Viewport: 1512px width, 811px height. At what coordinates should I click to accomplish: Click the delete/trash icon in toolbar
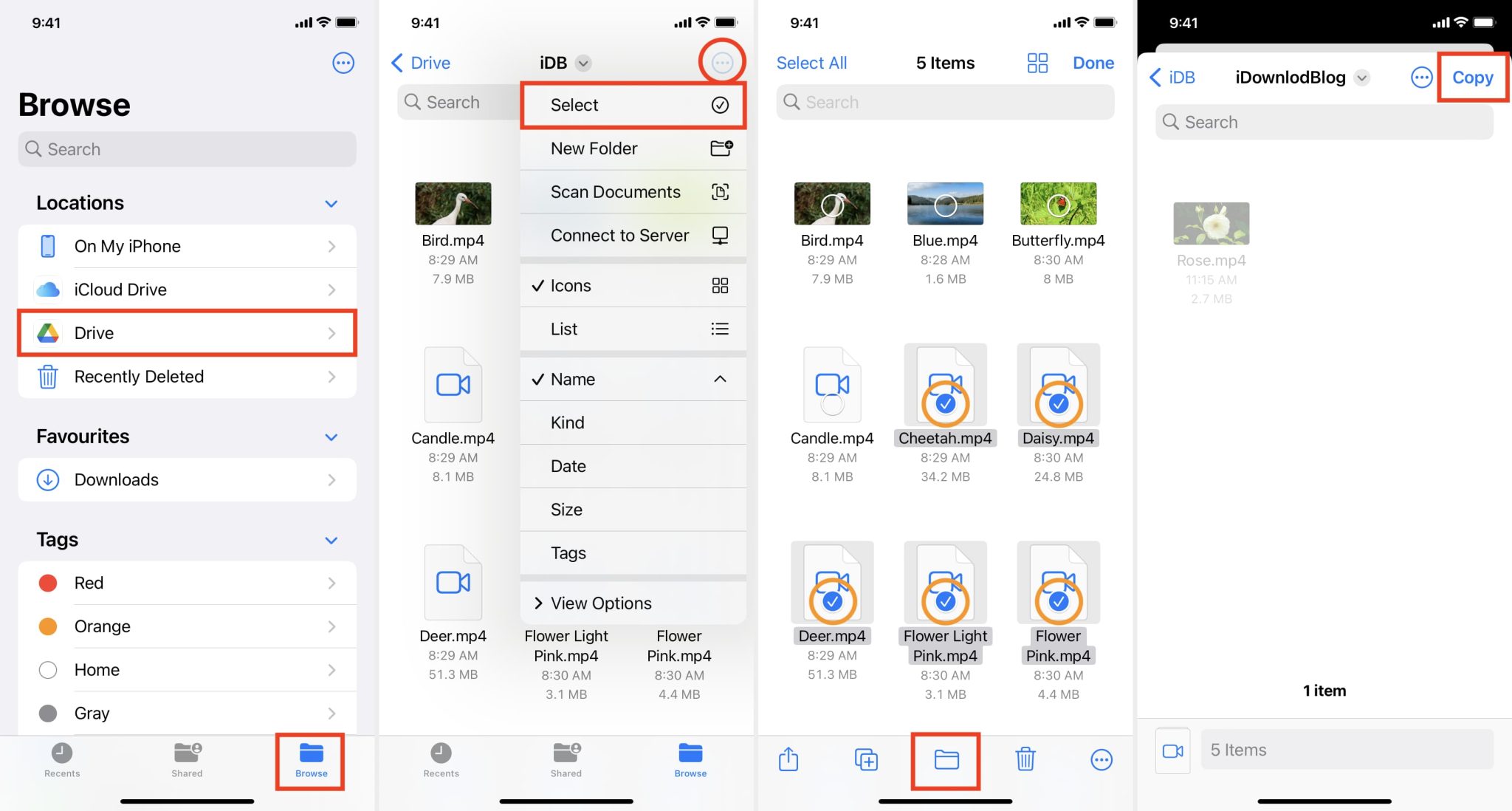coord(1025,758)
